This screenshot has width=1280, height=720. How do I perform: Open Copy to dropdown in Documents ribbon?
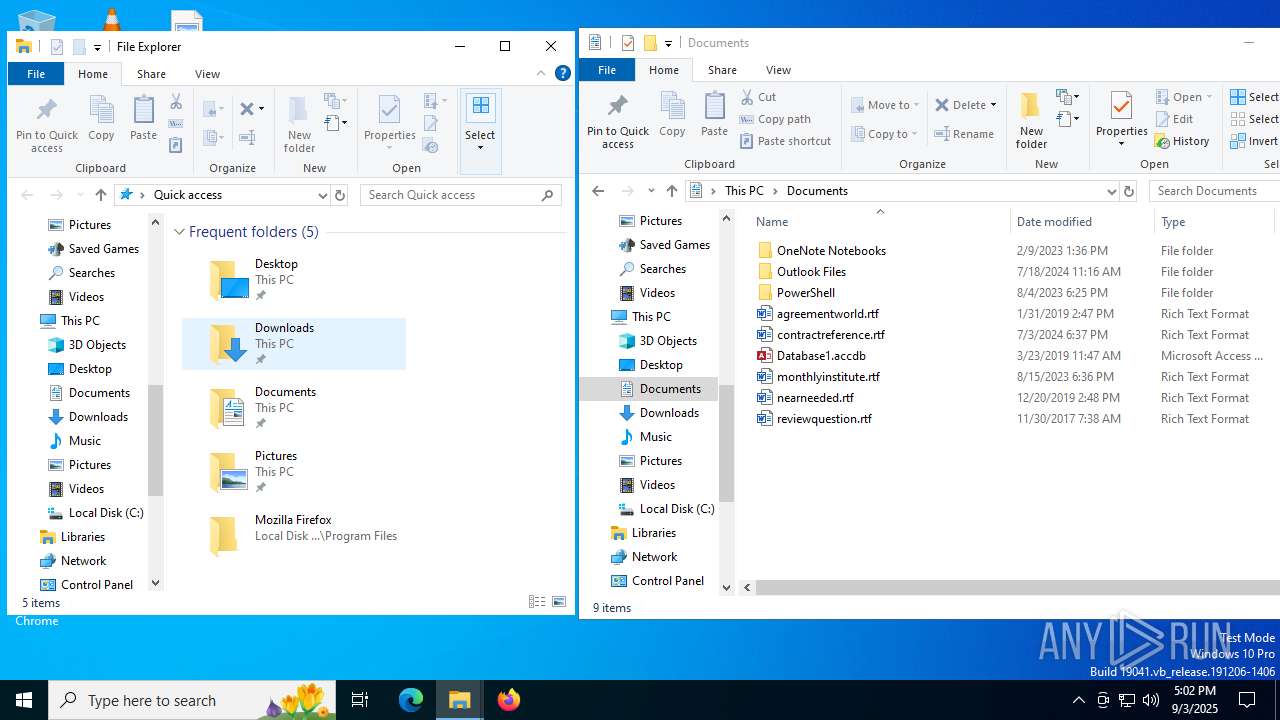(885, 134)
